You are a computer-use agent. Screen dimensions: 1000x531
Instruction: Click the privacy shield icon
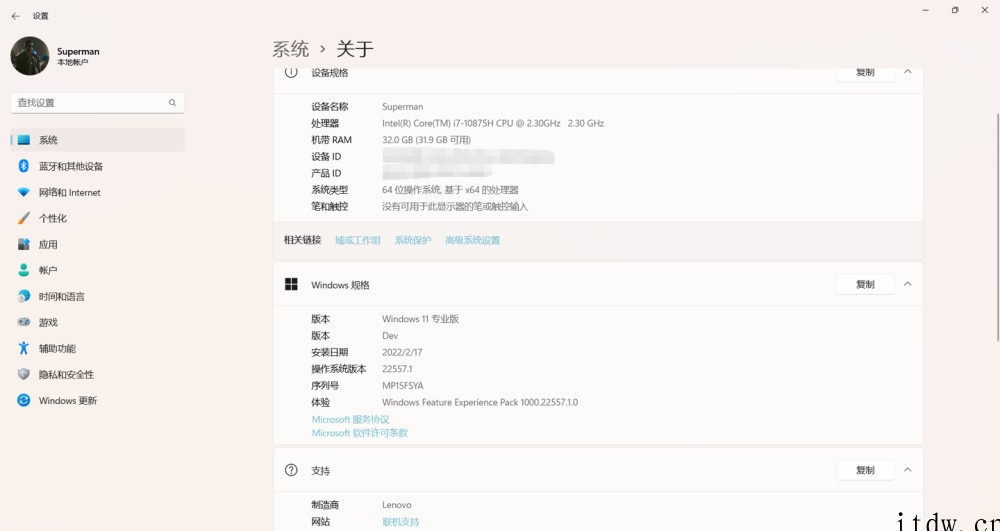(x=24, y=375)
